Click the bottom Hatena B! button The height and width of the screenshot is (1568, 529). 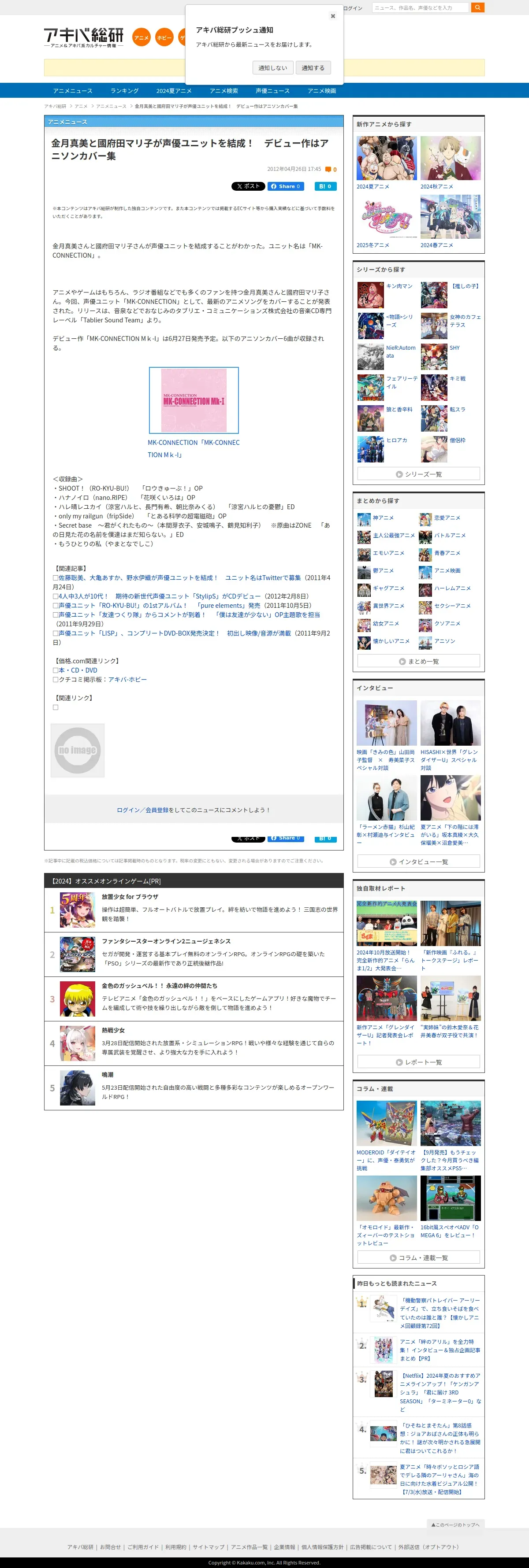coord(325,839)
